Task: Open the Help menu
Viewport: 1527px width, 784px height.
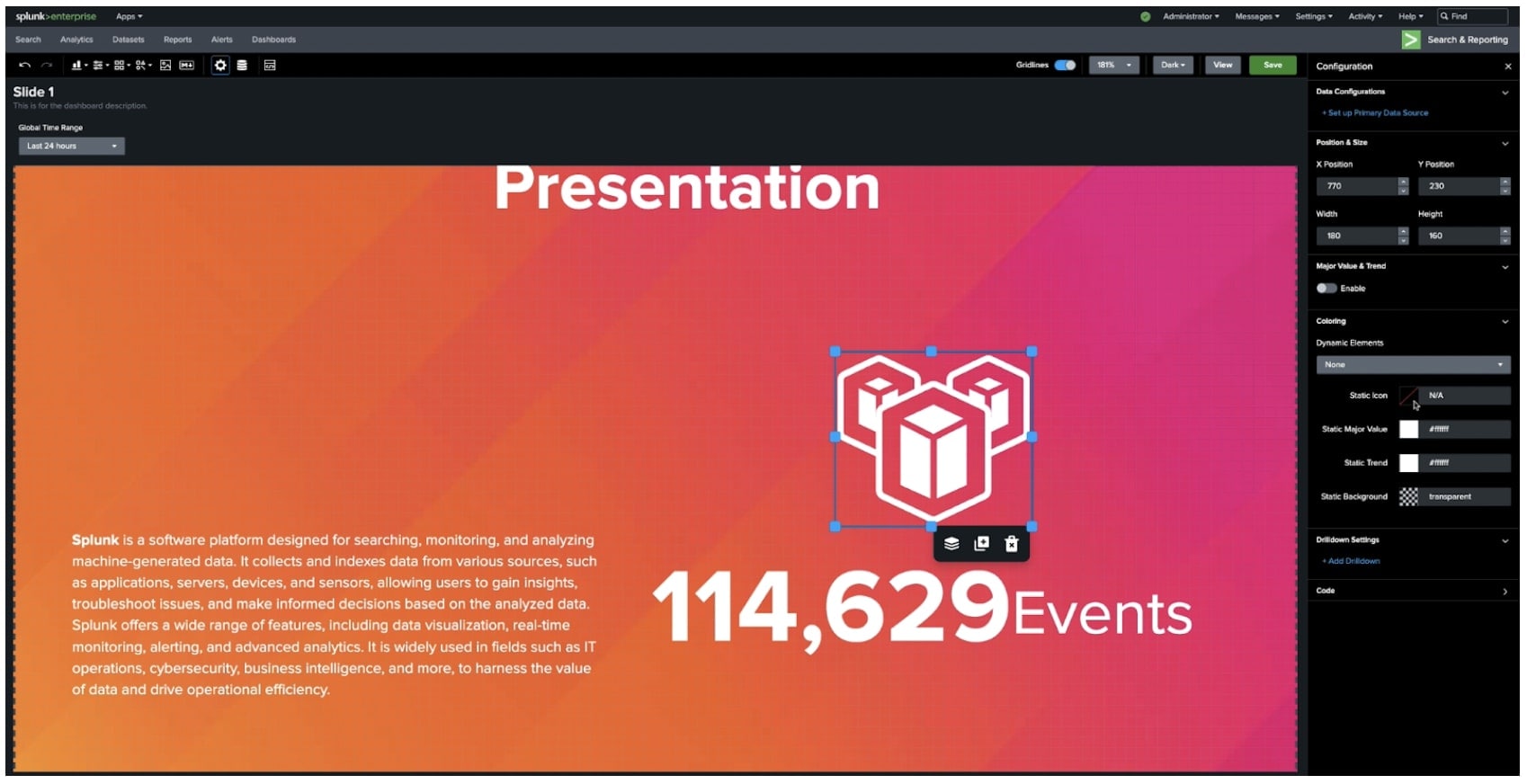Action: pos(1410,16)
